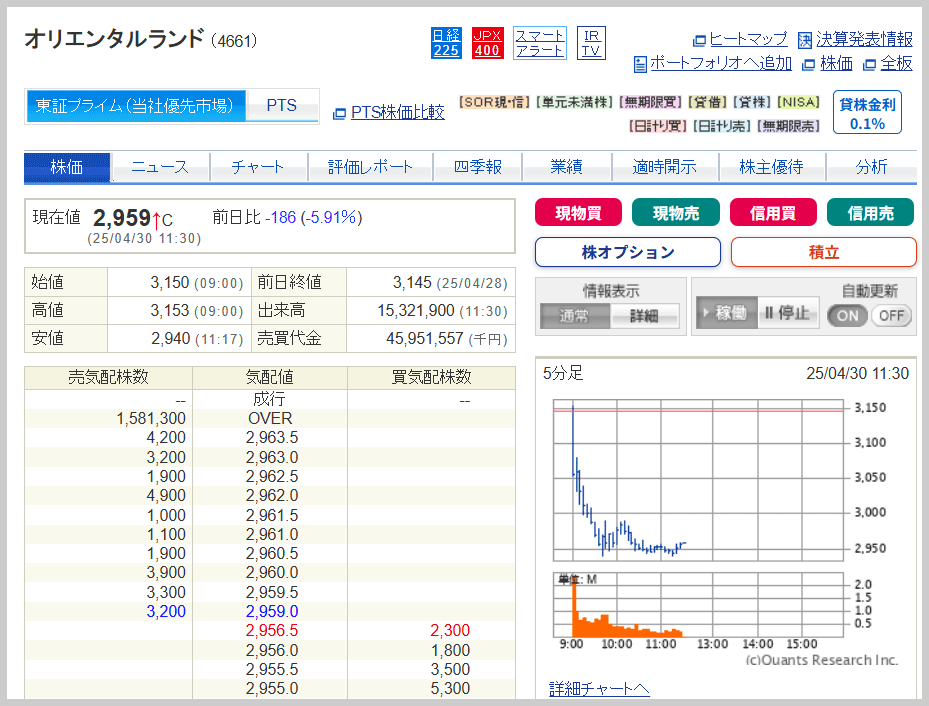Click the portfolio icon beside ポートフォリオへ追加

[x=640, y=64]
